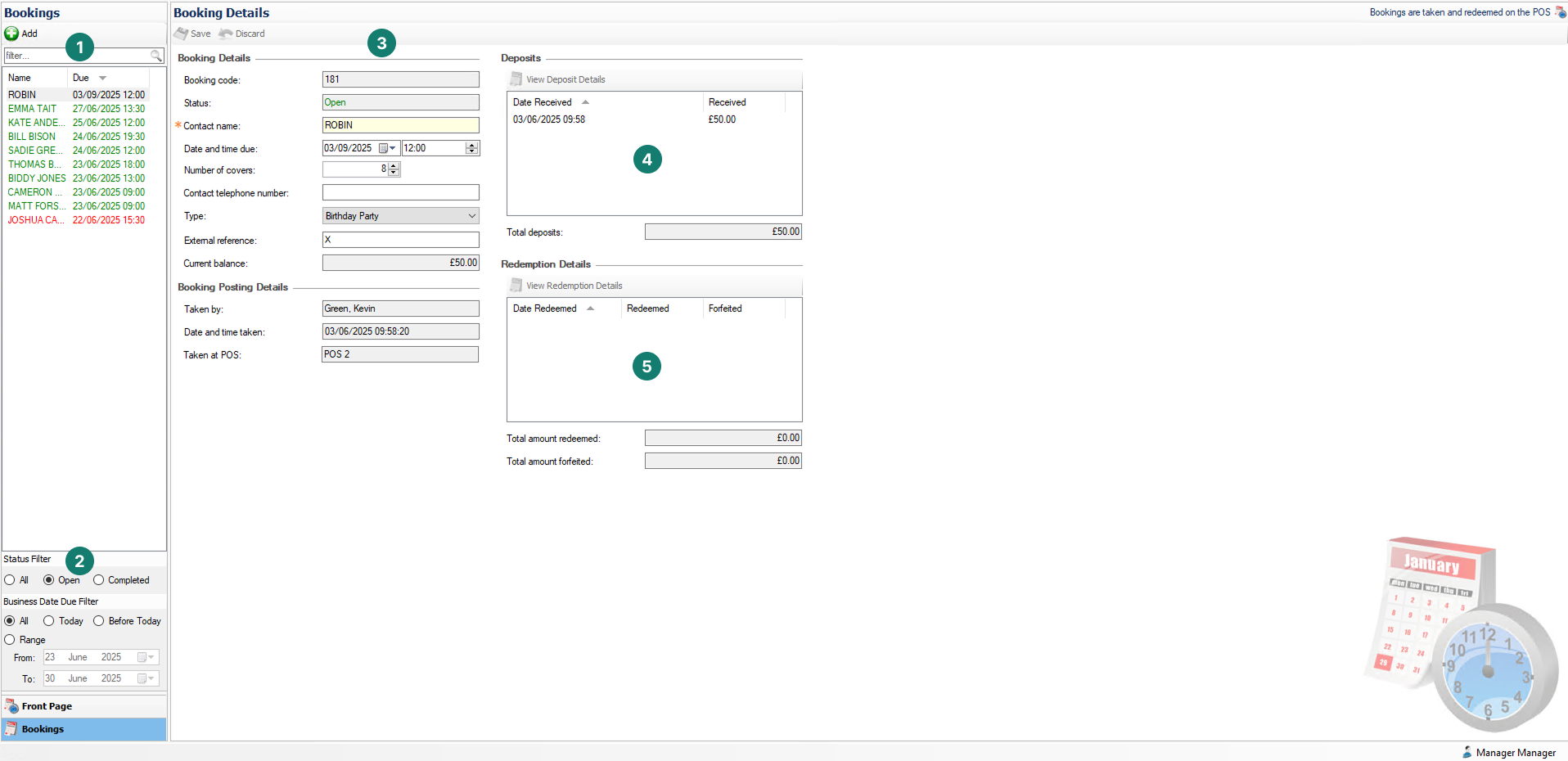Click the Save icon in toolbar
This screenshot has height=761, width=1568.
pyautogui.click(x=182, y=34)
